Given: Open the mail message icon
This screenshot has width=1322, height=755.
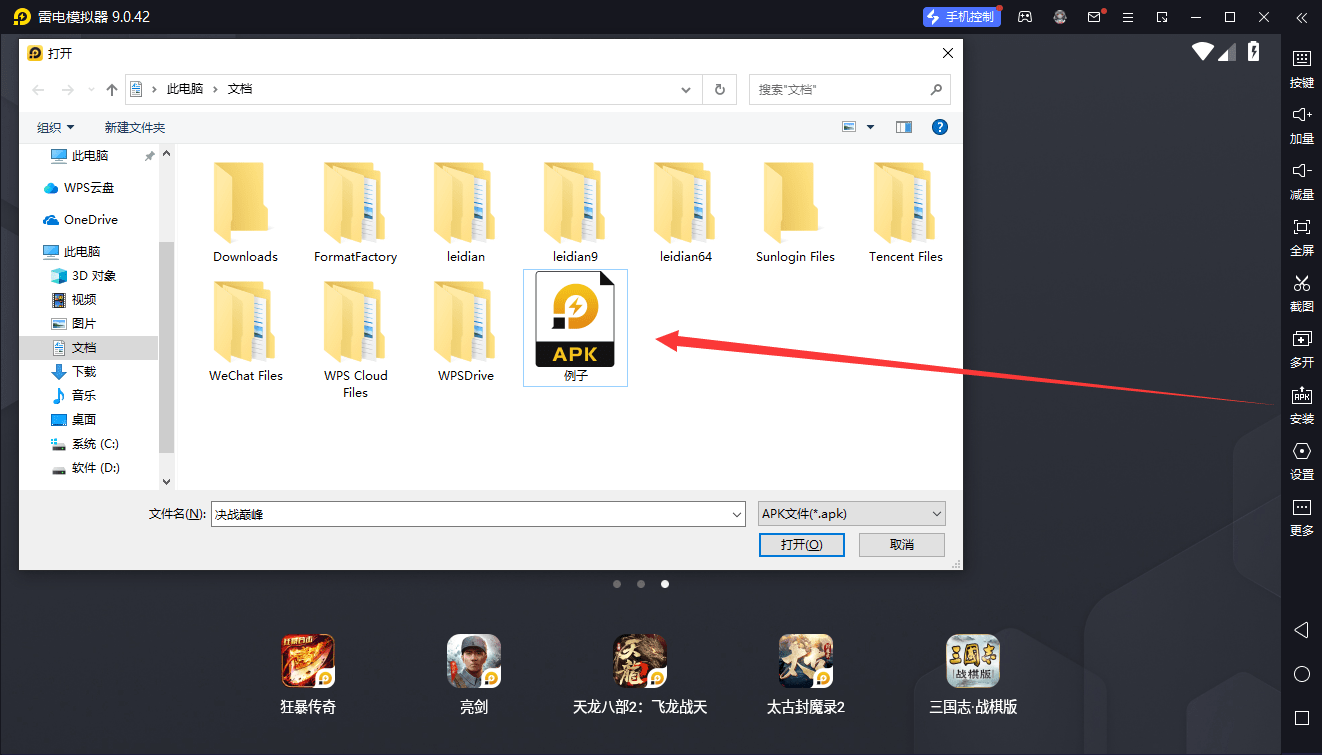Looking at the screenshot, I should click(1094, 17).
